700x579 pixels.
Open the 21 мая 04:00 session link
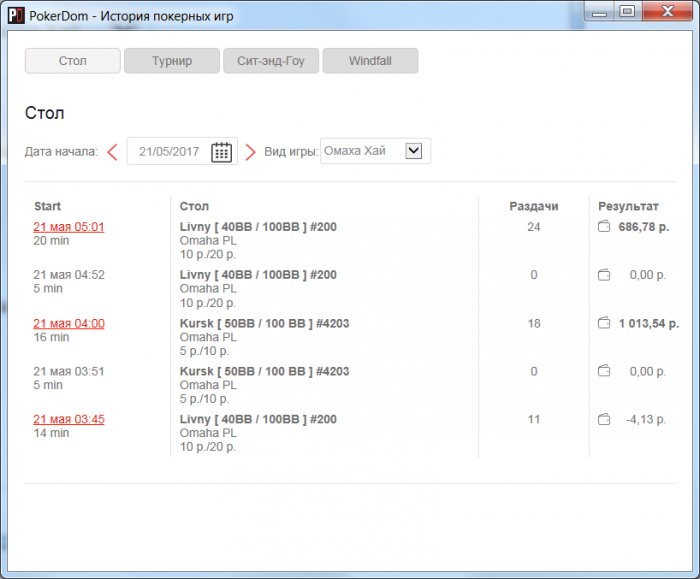coord(69,323)
